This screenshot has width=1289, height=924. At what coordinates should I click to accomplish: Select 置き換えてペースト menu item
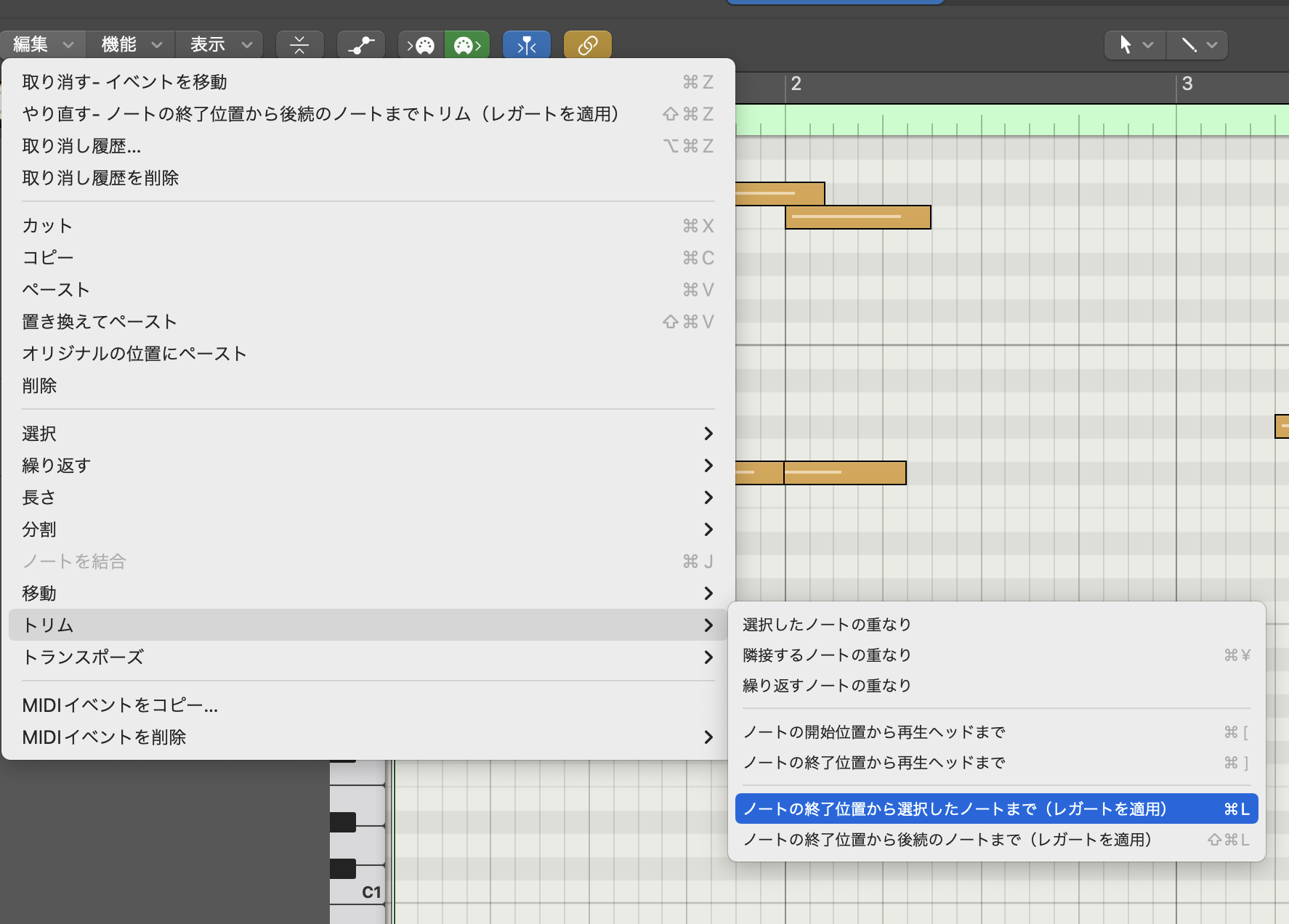(100, 322)
